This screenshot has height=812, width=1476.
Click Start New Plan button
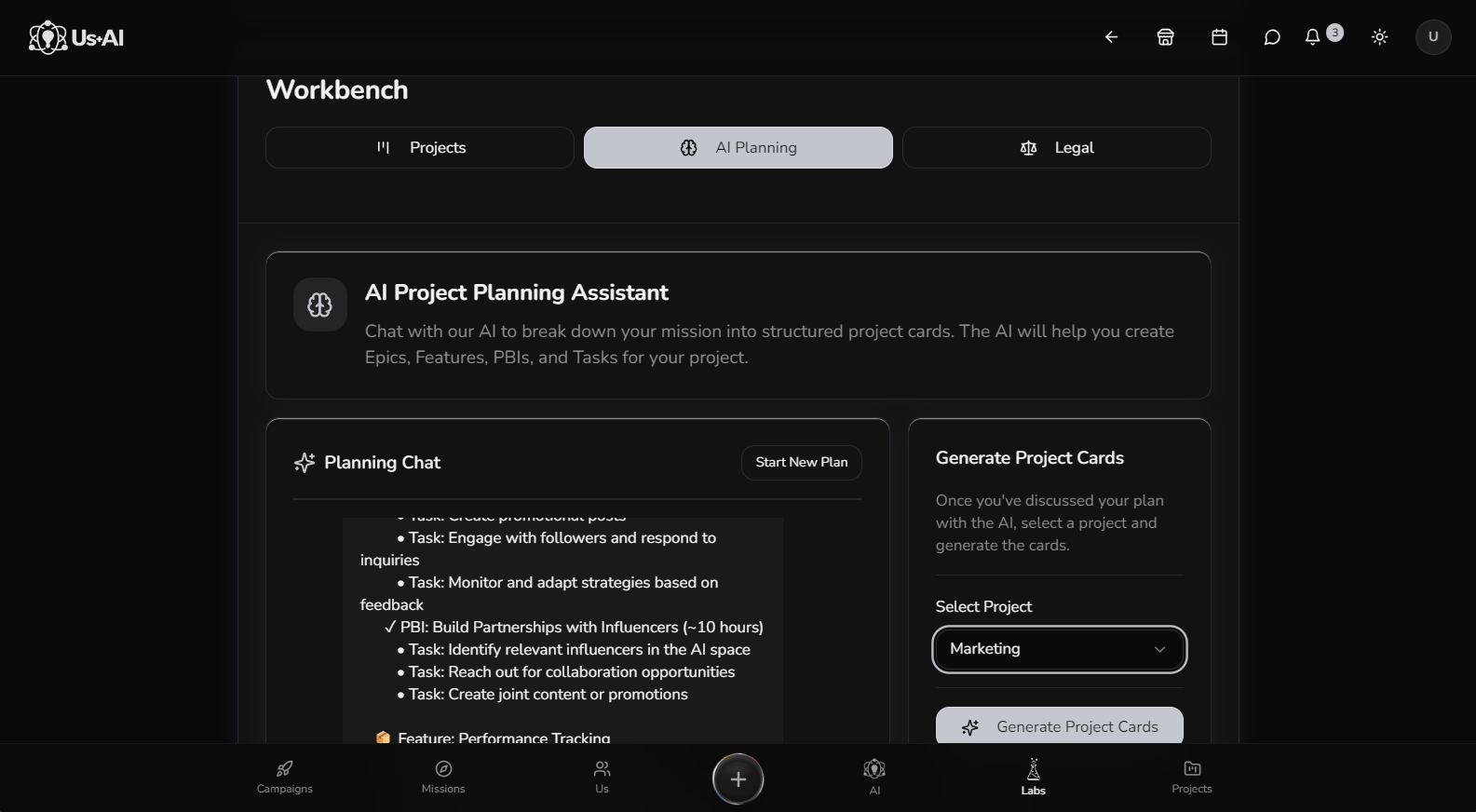(x=801, y=463)
